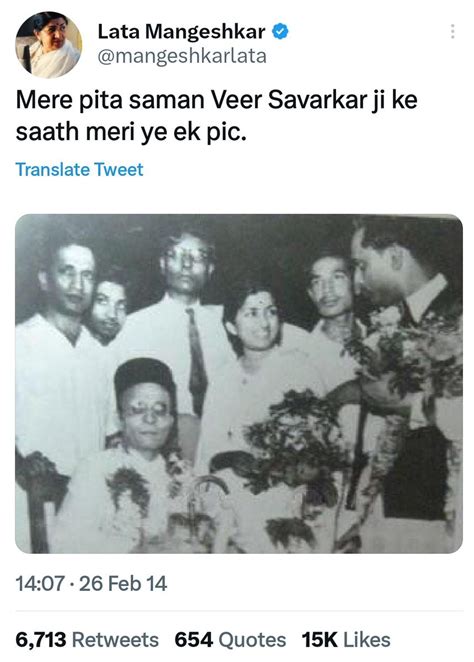Screen dimensions: 474x662
Task: Click the tweet text line mentioning Veer Savarkar
Action: tap(217, 101)
